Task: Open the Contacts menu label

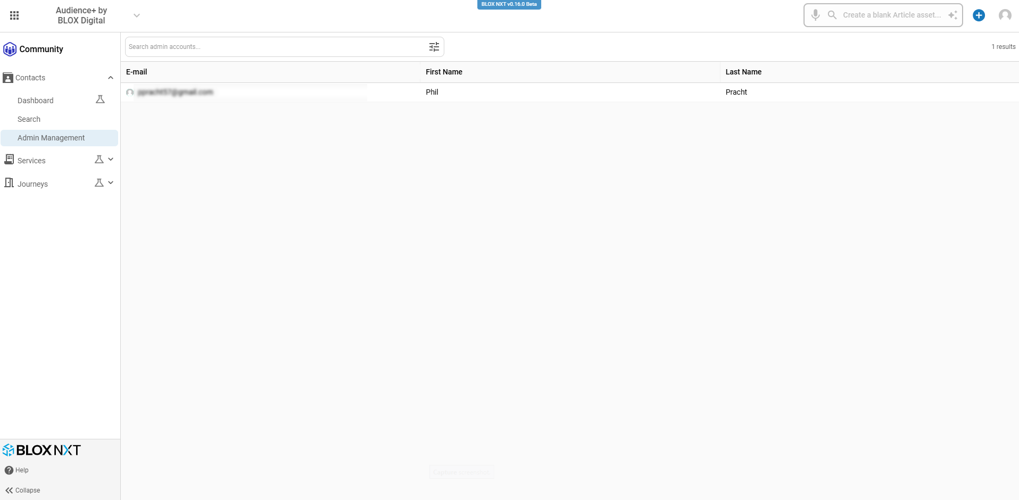Action: click(31, 77)
